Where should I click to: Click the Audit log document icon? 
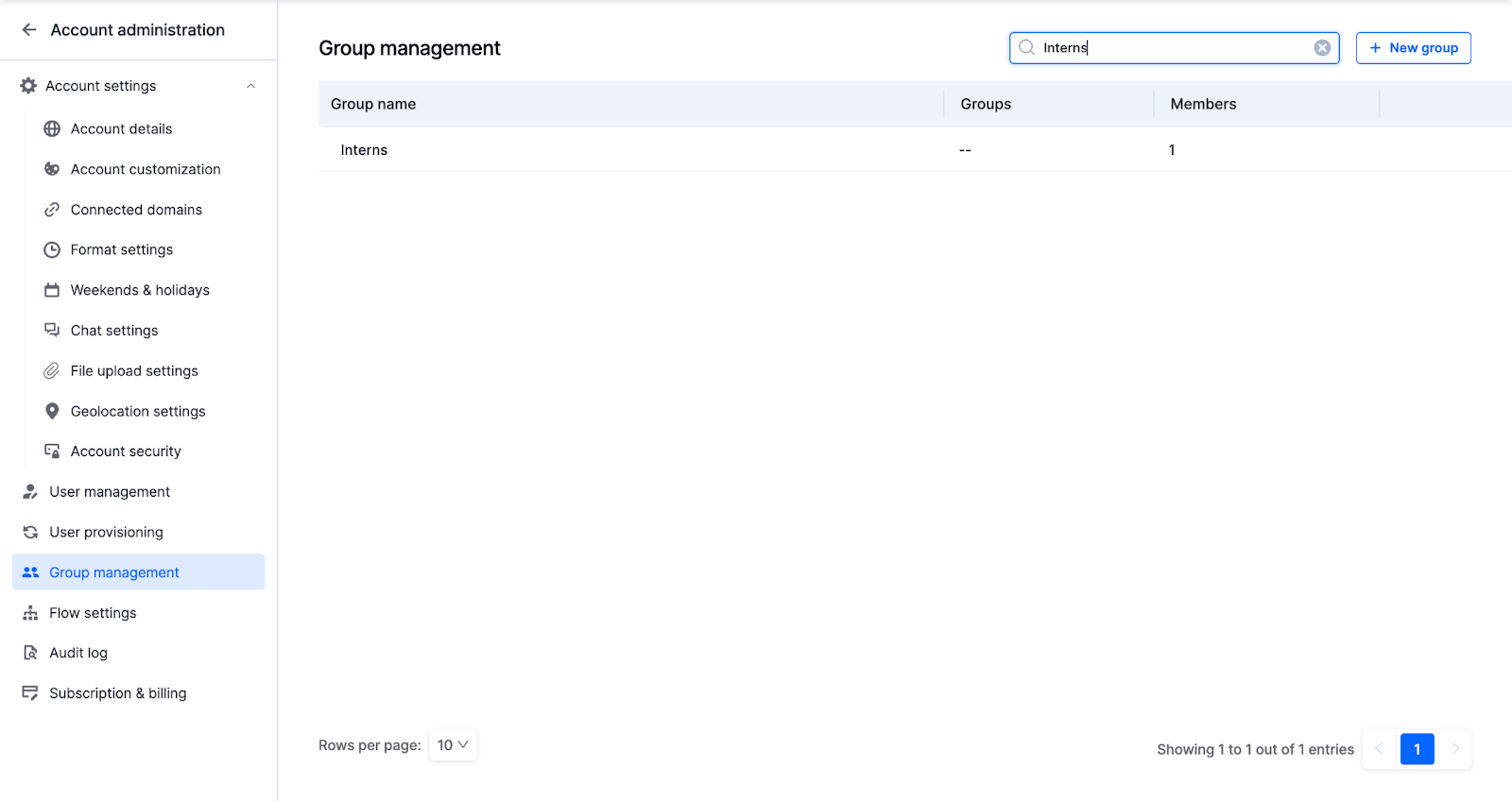click(x=30, y=653)
